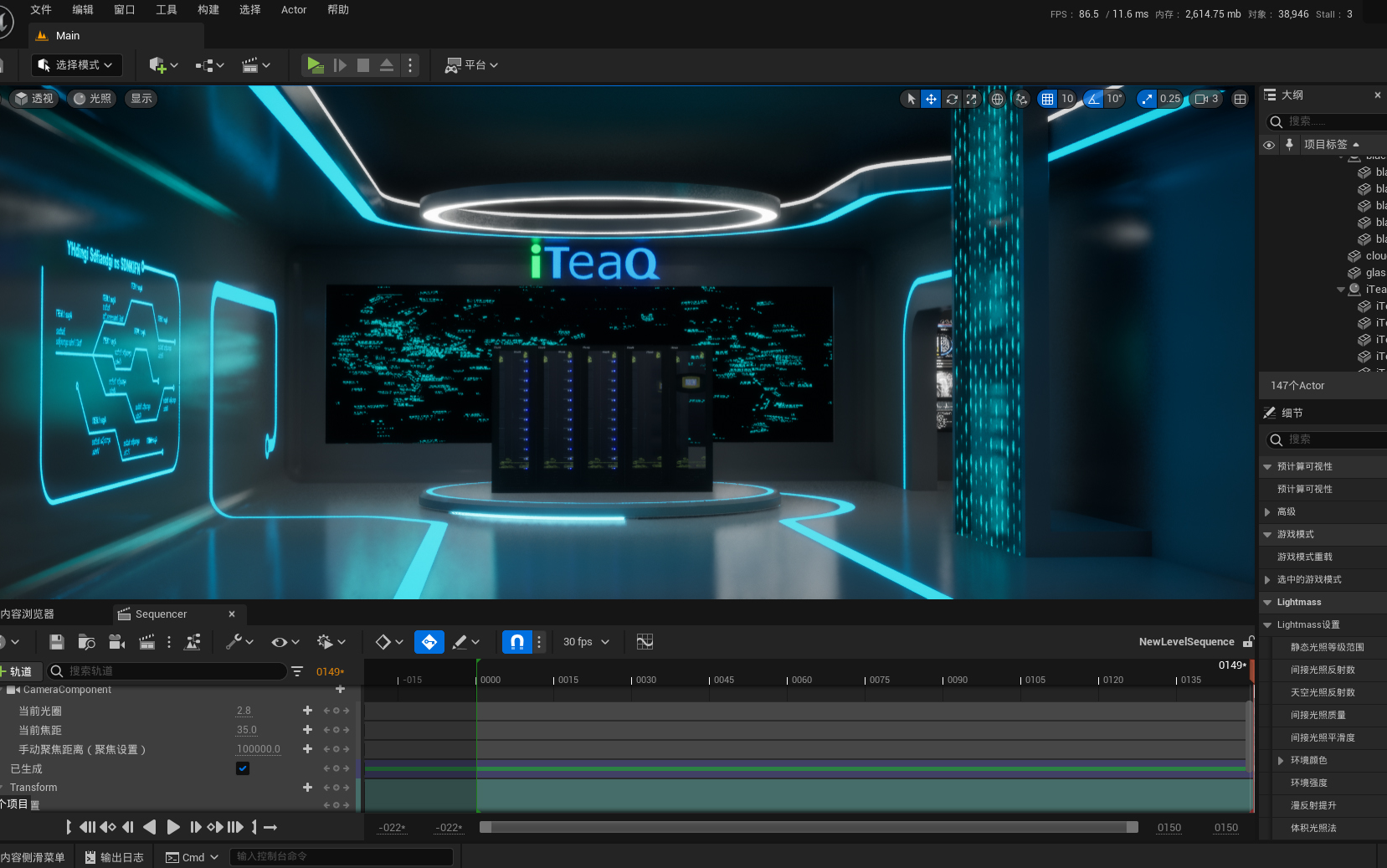Click the 搜索轨道 search field
The height and width of the screenshot is (868, 1387).
pyautogui.click(x=167, y=671)
